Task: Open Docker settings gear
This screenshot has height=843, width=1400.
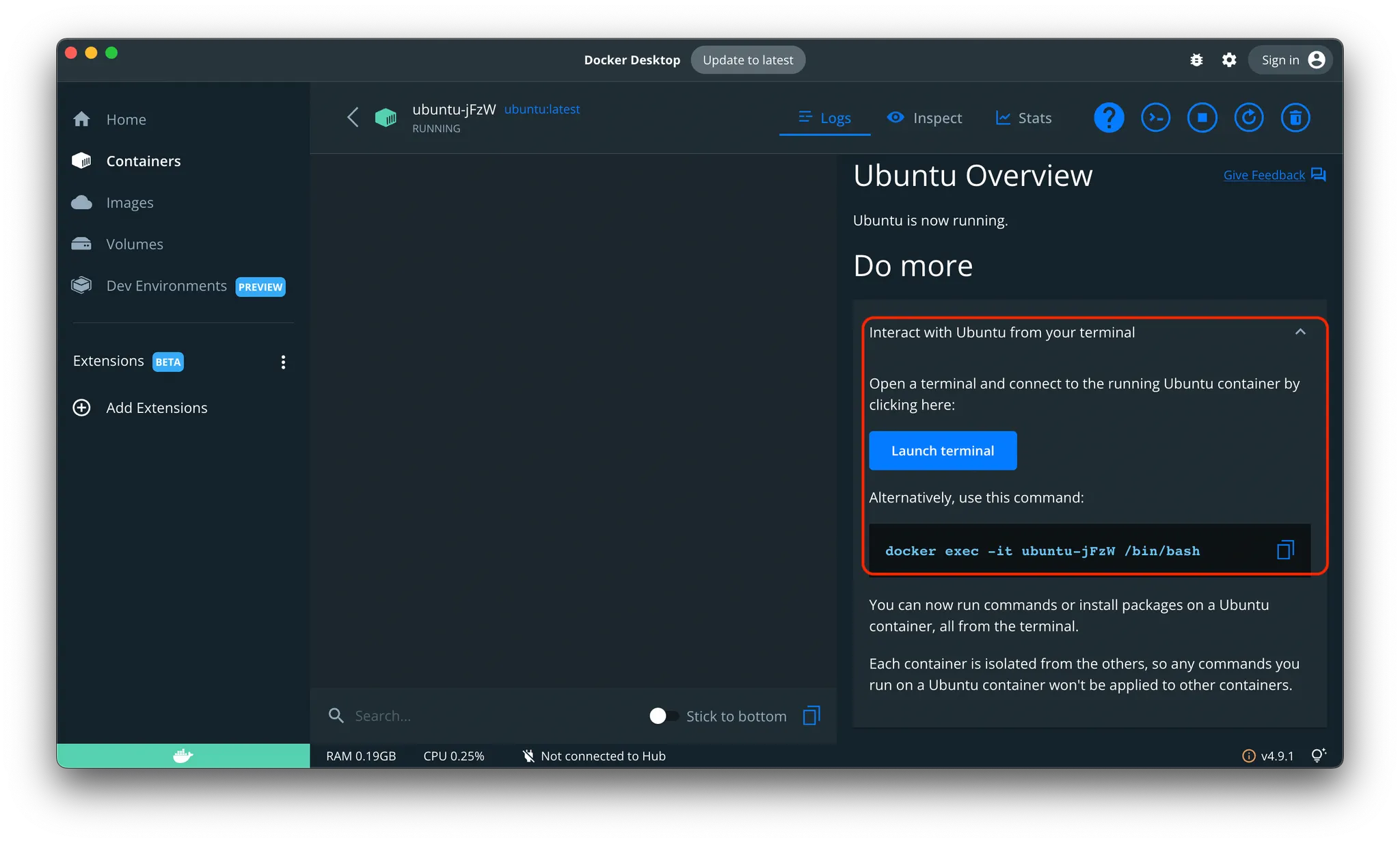Action: click(x=1229, y=60)
